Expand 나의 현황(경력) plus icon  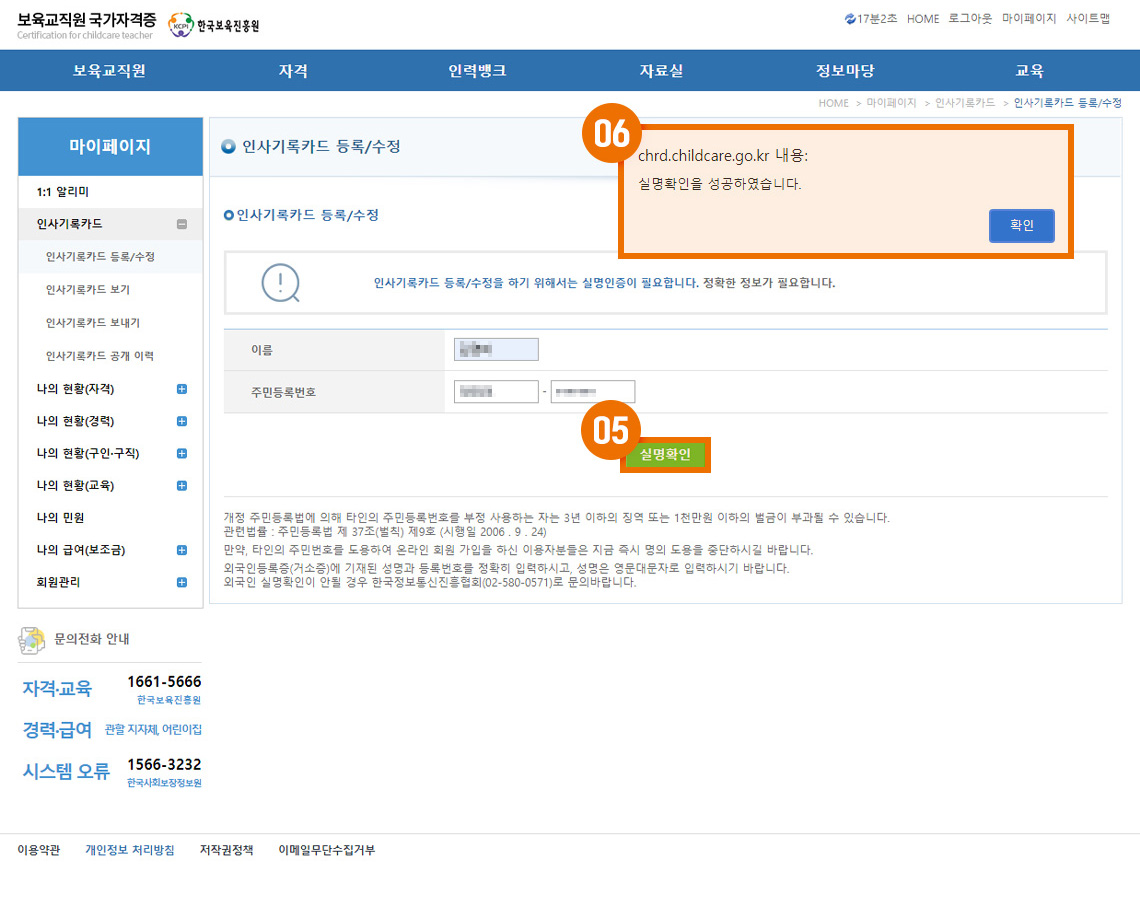(182, 421)
